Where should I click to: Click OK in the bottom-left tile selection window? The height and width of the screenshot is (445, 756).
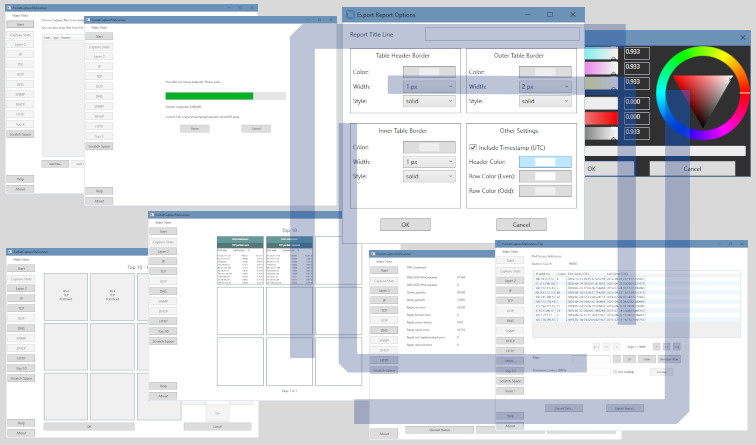pyautogui.click(x=89, y=427)
